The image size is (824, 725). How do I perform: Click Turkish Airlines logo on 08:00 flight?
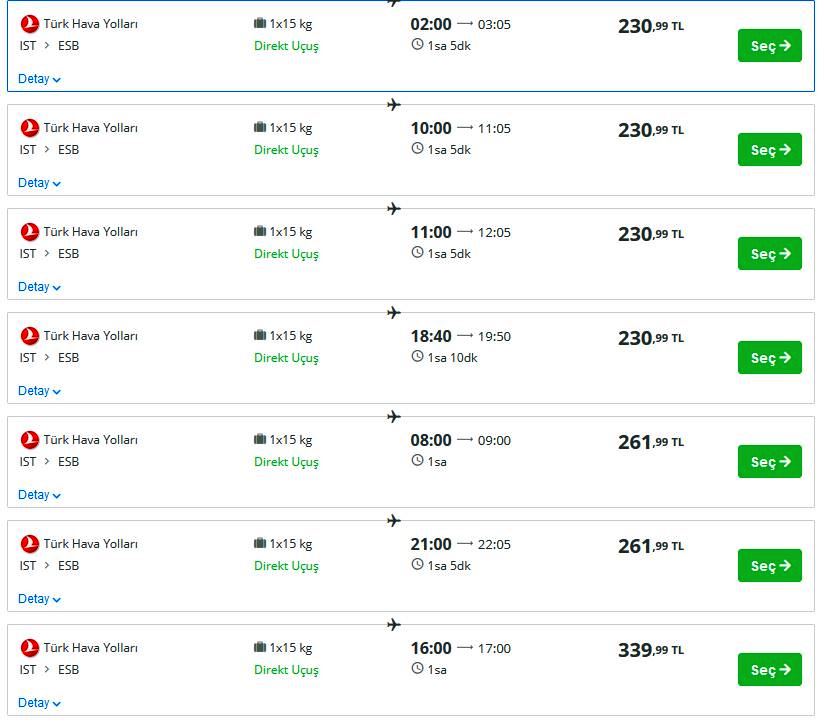(29, 440)
